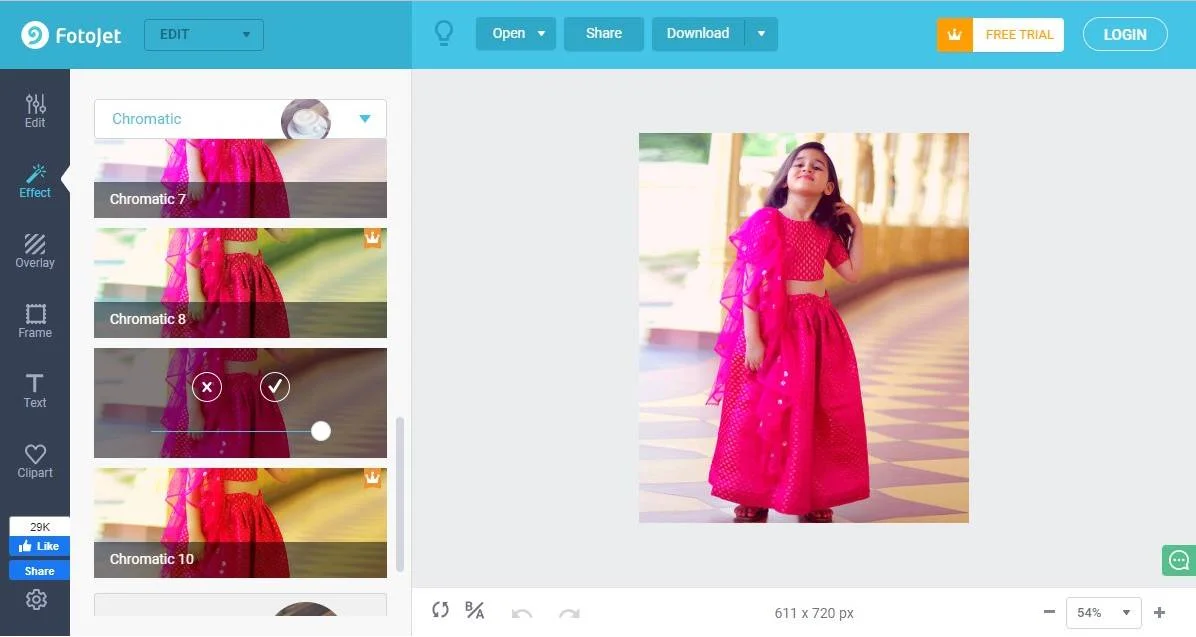This screenshot has width=1196, height=637.
Task: Open the settings gear at sidebar bottom
Action: tap(36, 599)
